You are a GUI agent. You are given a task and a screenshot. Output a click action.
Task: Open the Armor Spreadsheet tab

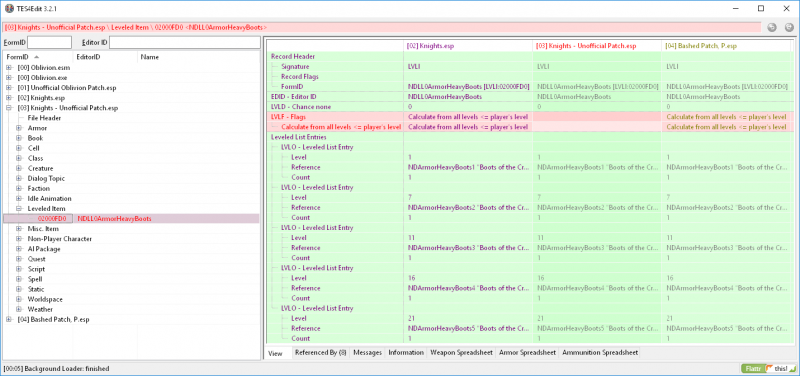pyautogui.click(x=528, y=353)
